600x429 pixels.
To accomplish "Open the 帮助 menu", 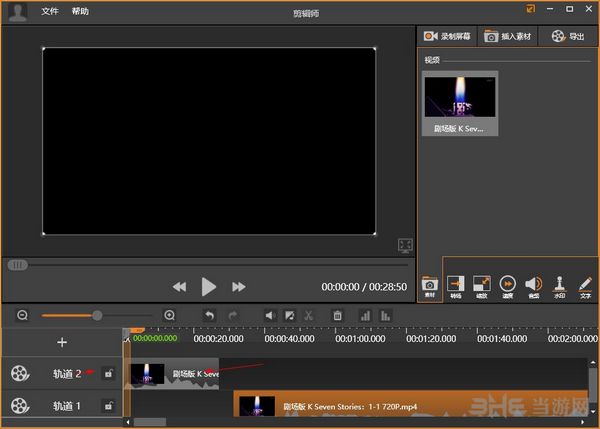I will (x=80, y=11).
